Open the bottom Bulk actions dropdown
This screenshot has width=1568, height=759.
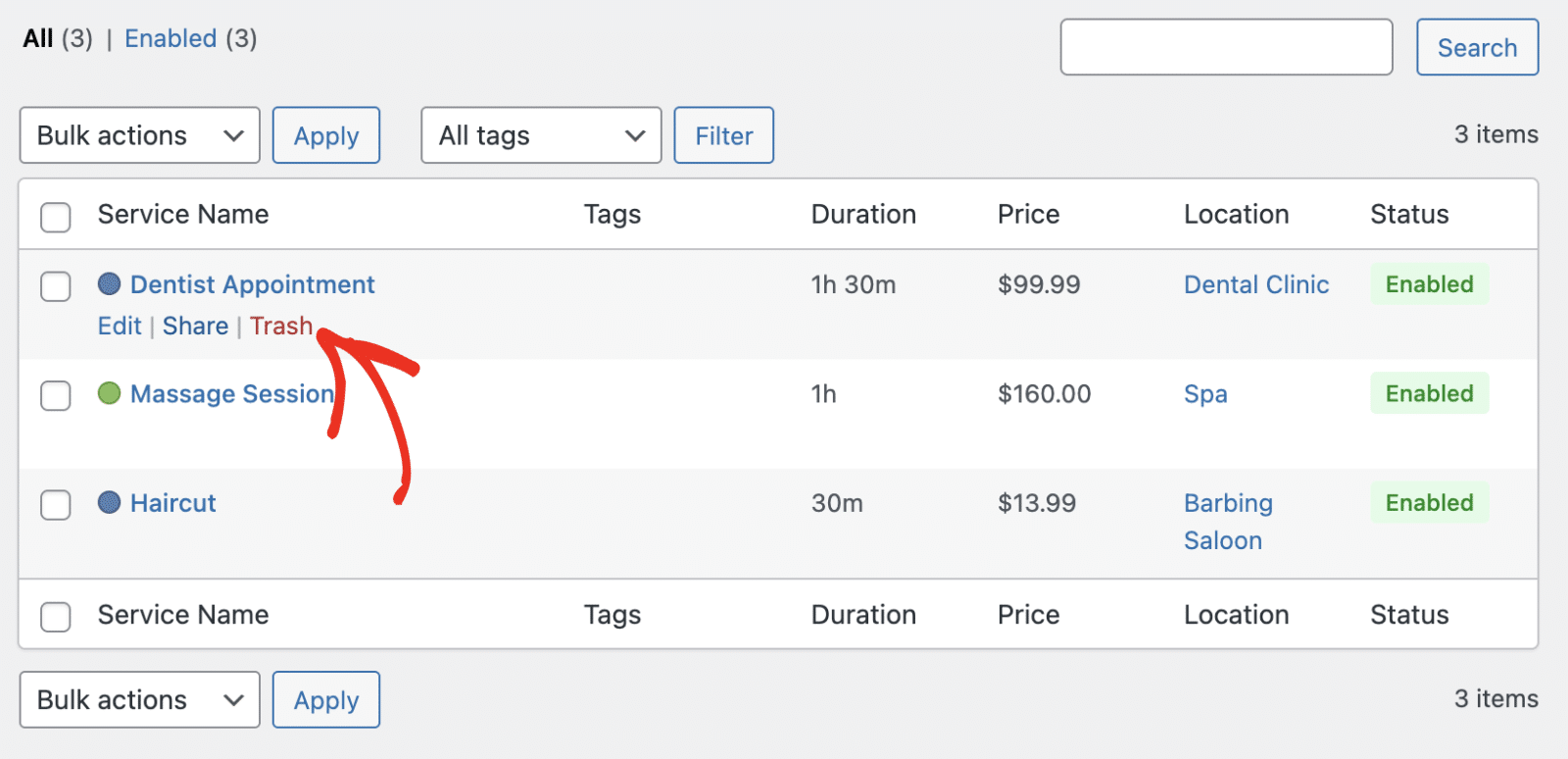(139, 700)
